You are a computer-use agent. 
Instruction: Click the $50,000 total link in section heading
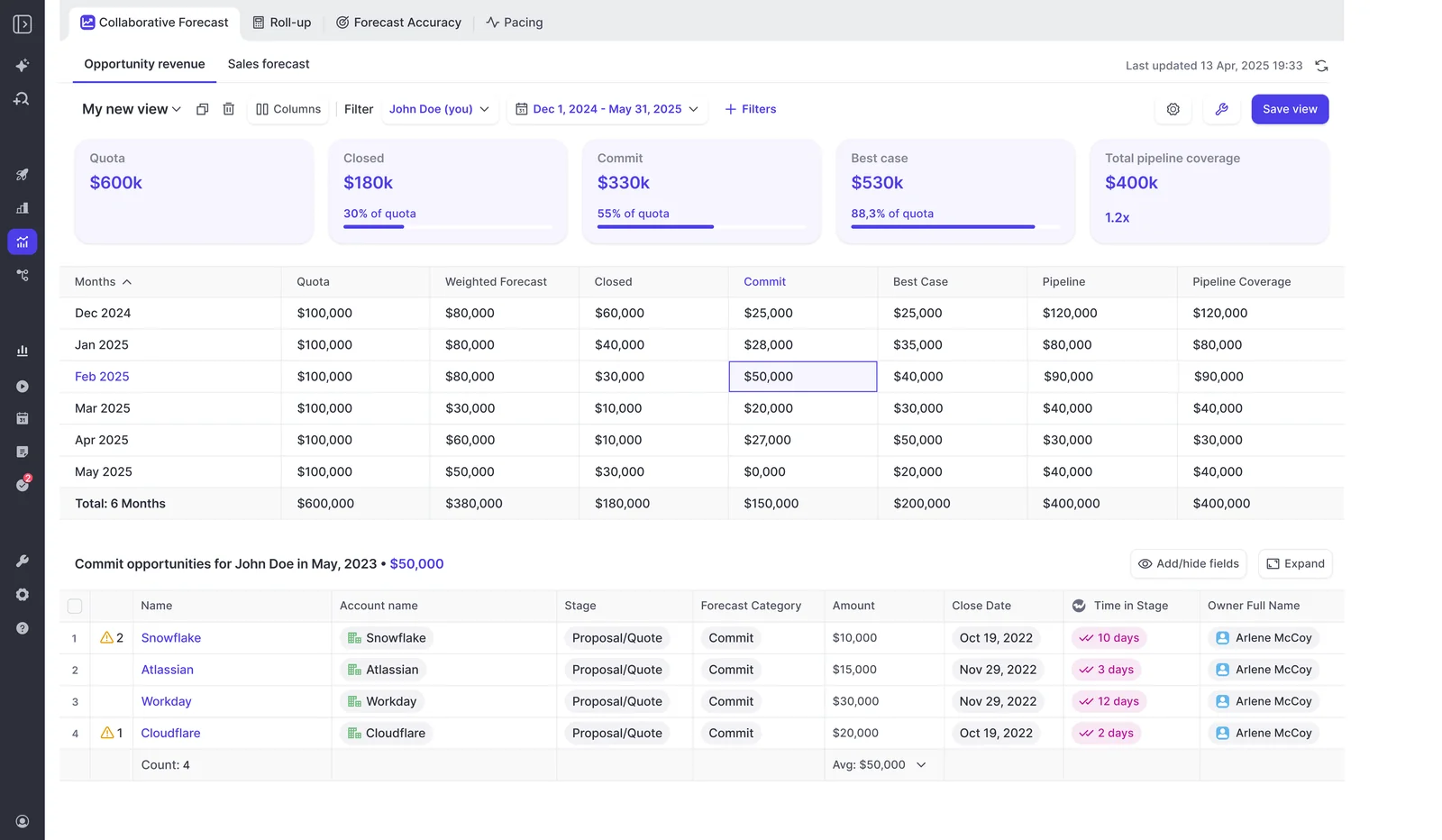(416, 564)
